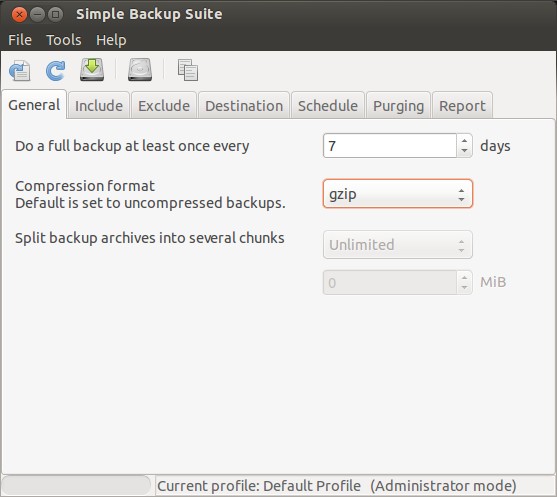
Task: Switch to the Destination tab
Action: (x=244, y=106)
